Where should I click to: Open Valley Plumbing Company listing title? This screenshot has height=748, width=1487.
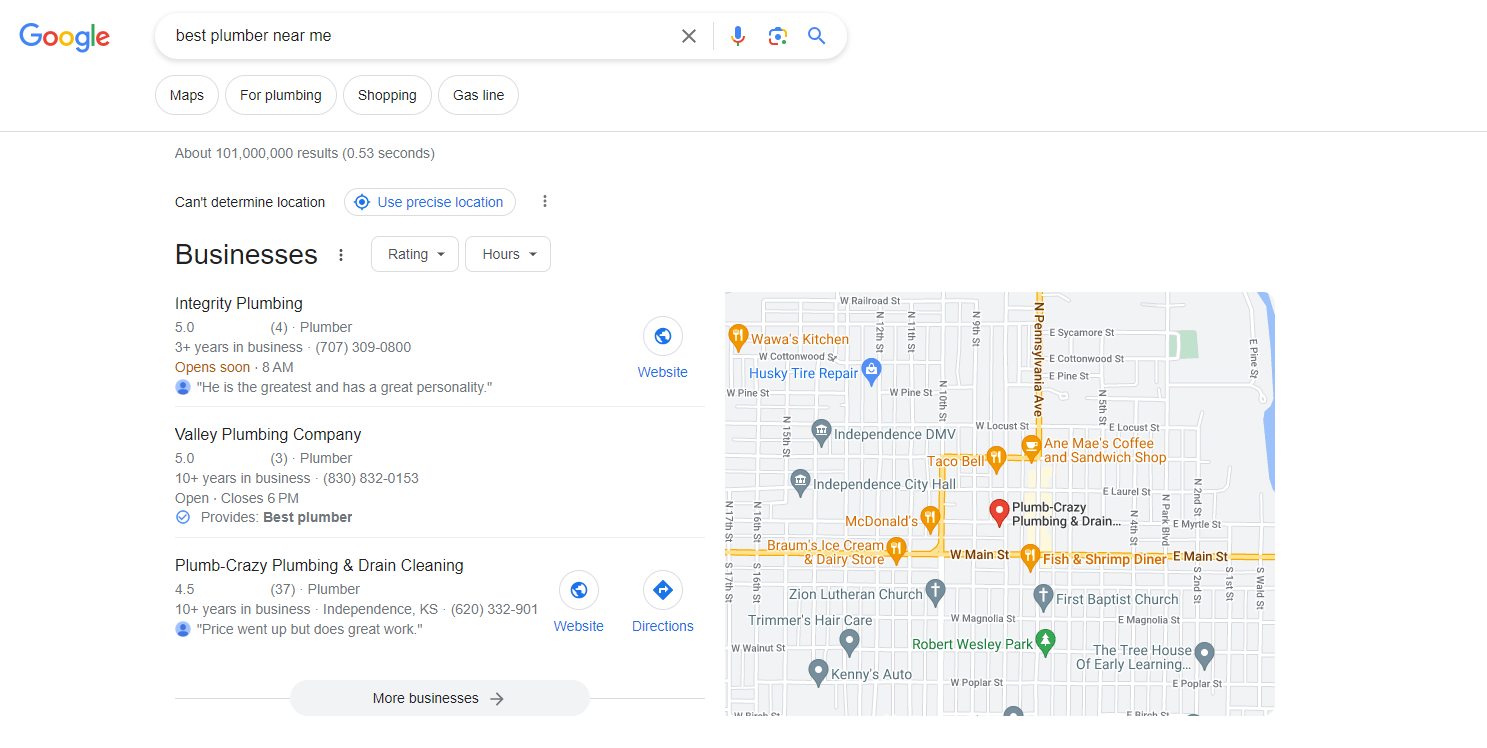tap(268, 434)
